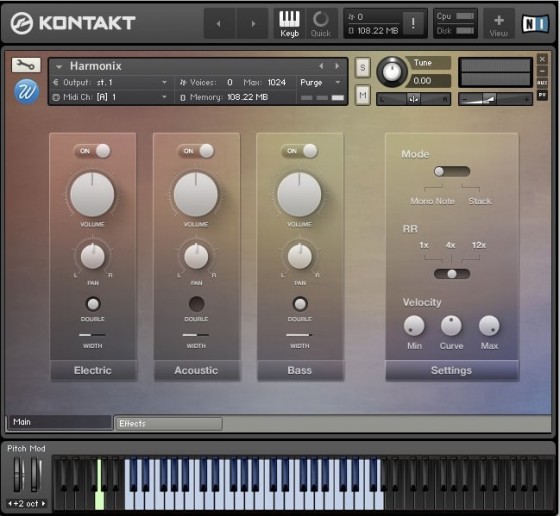The width and height of the screenshot is (560, 516).
Task: Toggle the Bass Double button
Action: tap(300, 304)
